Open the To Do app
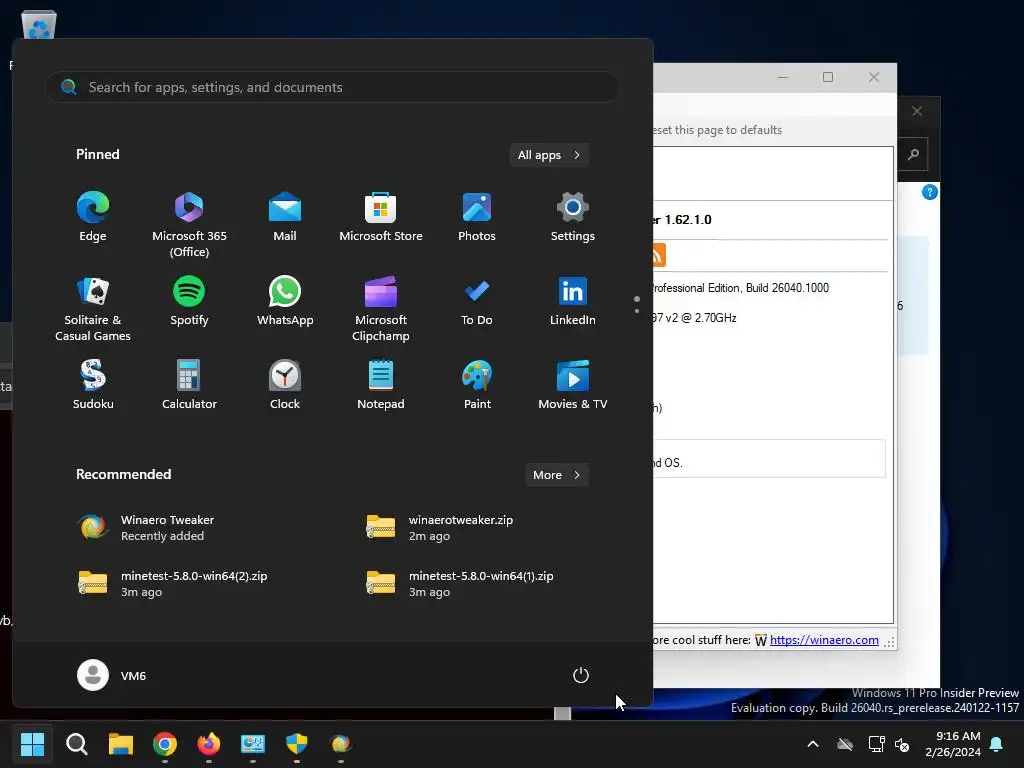The width and height of the screenshot is (1024, 768). [x=477, y=302]
